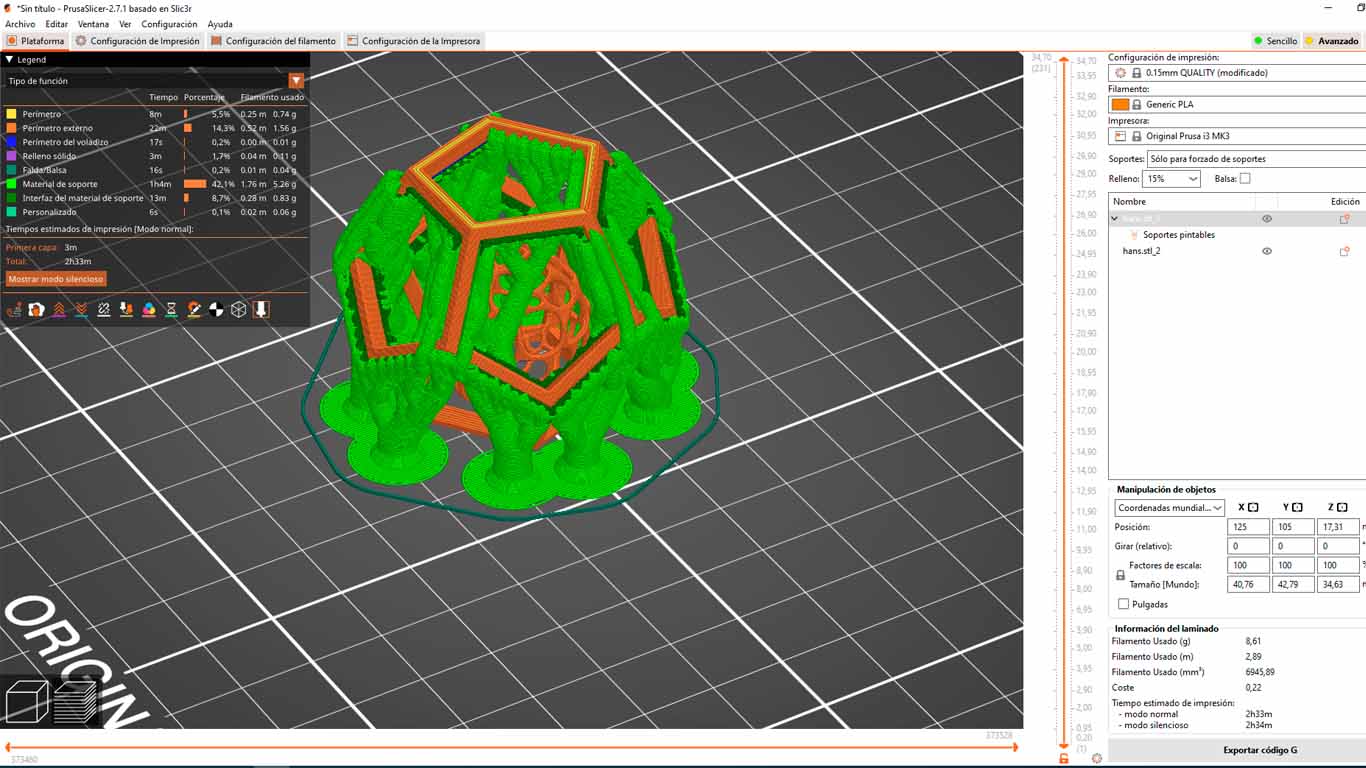Switch to Configuración de Impresión tab

click(x=138, y=41)
